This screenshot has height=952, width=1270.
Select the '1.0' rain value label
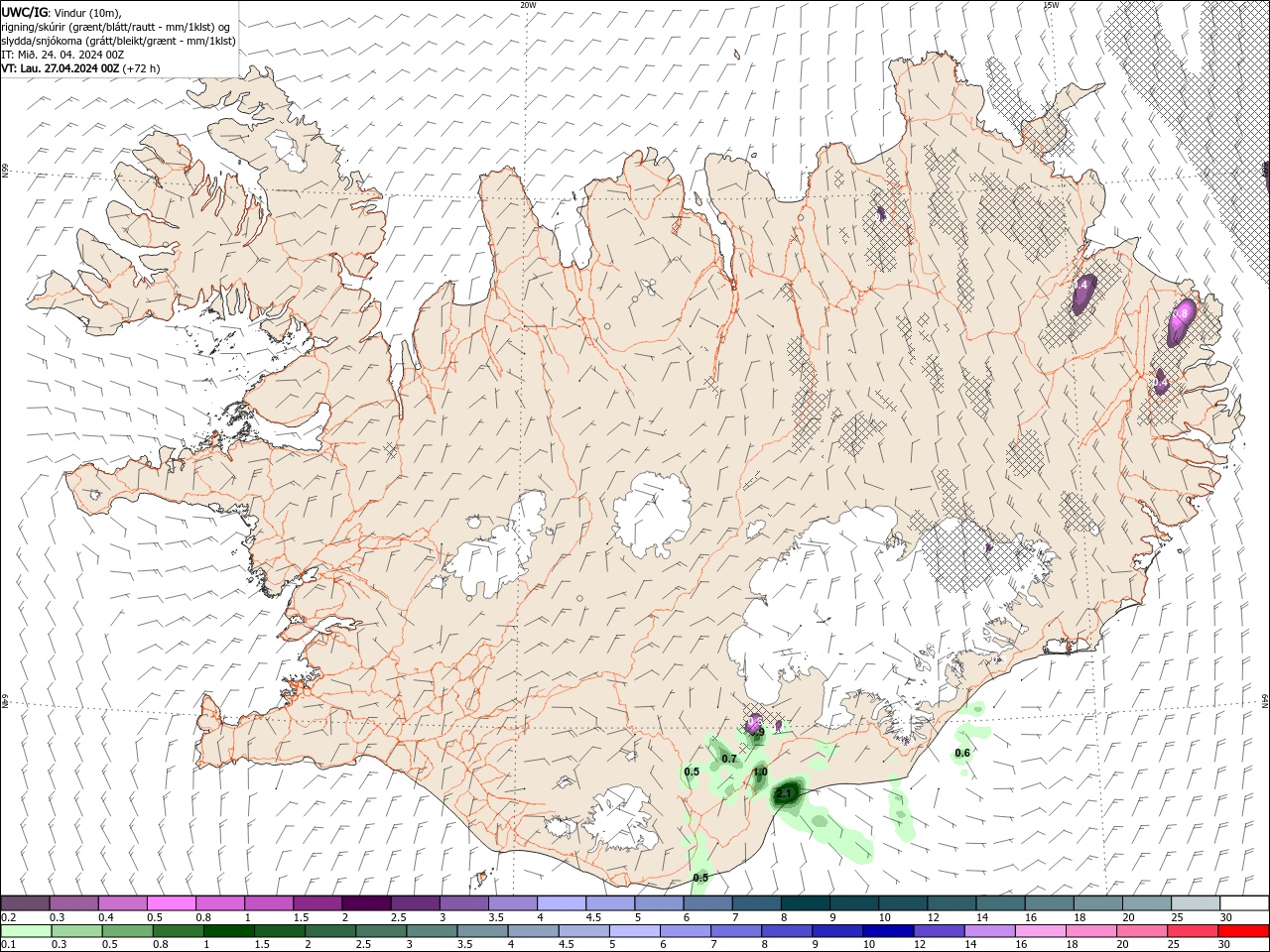760,772
